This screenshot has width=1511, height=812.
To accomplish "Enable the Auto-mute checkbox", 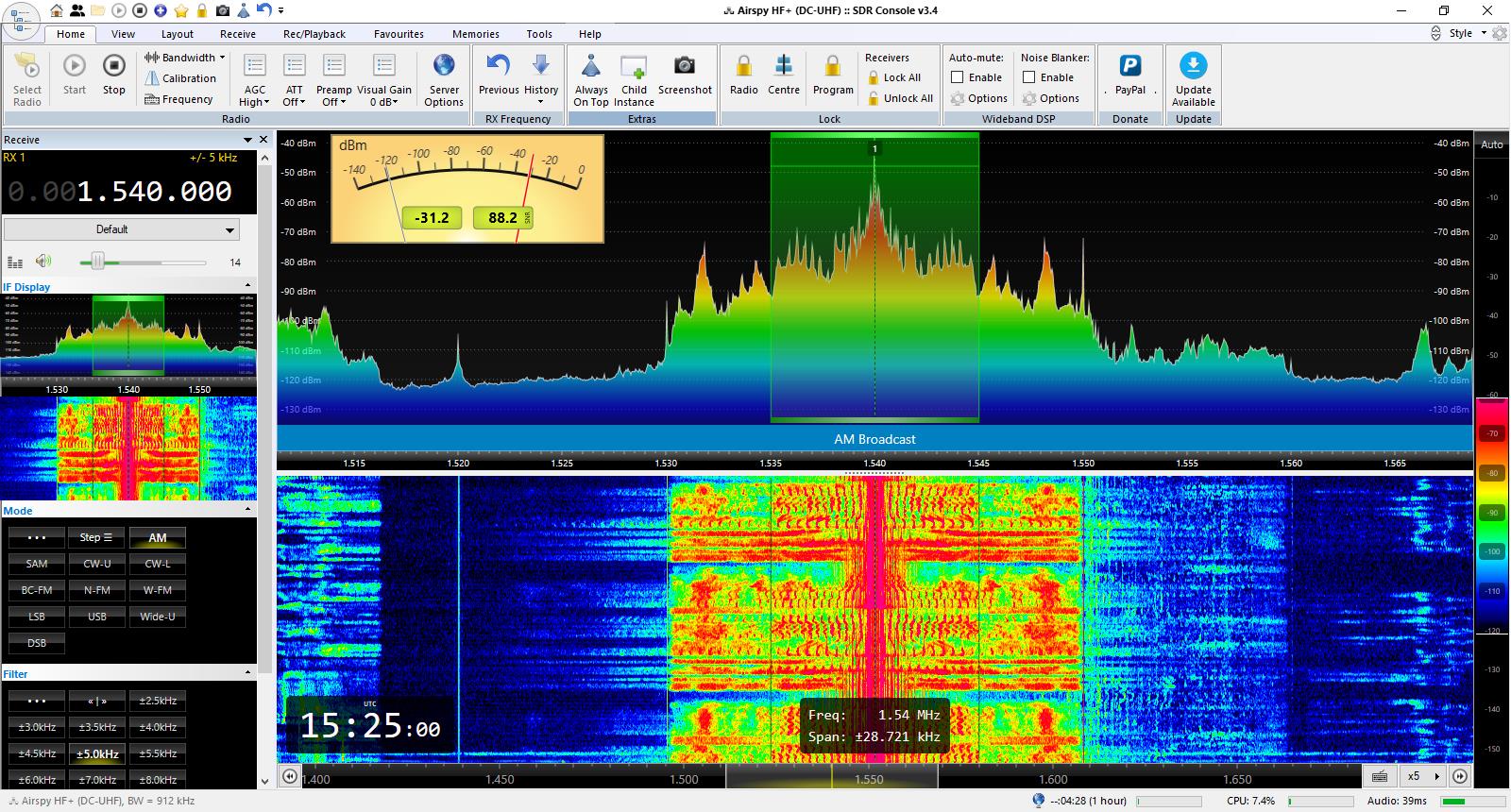I will pos(958,77).
